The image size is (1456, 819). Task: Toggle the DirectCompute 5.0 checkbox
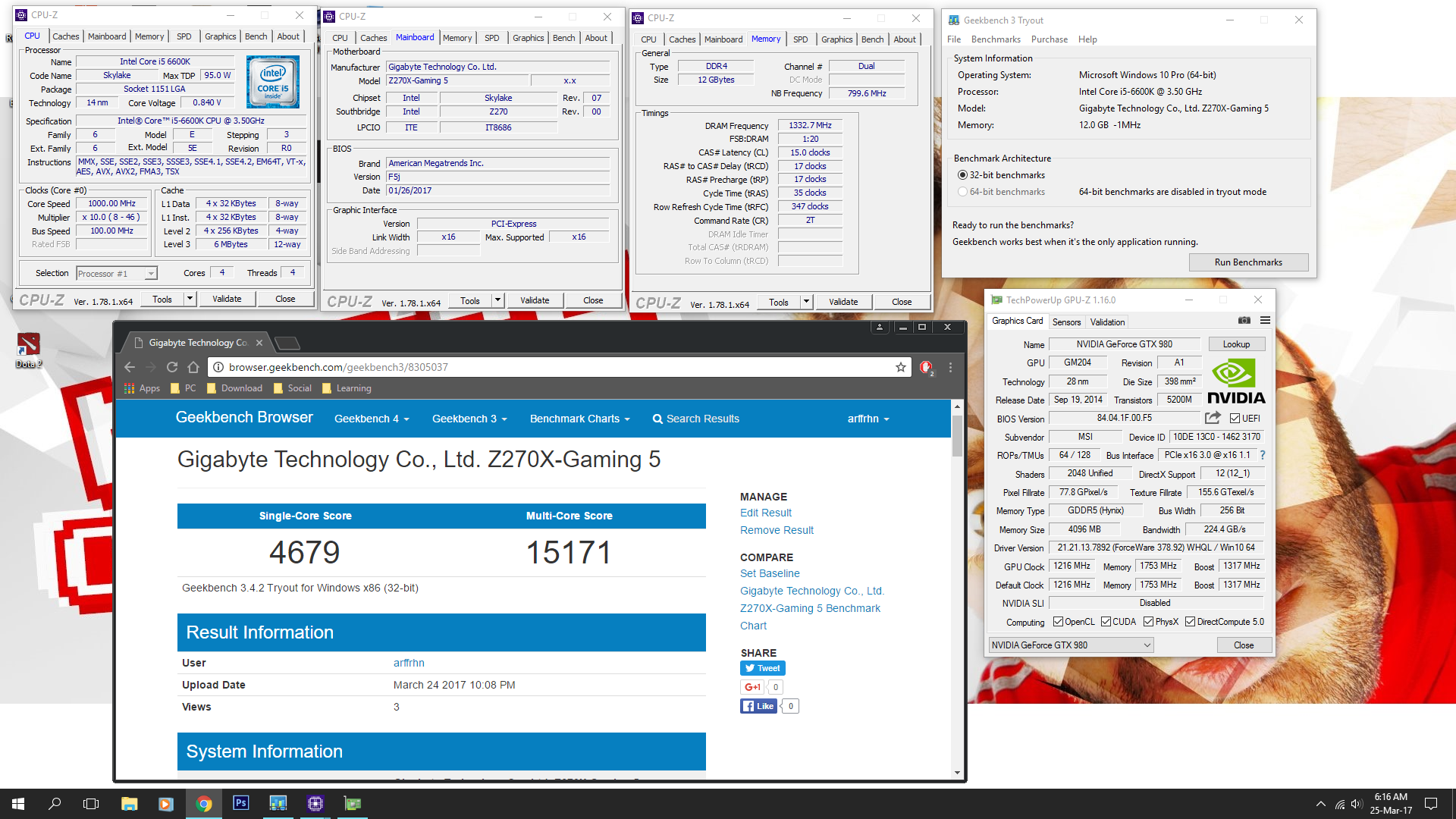pos(1190,622)
